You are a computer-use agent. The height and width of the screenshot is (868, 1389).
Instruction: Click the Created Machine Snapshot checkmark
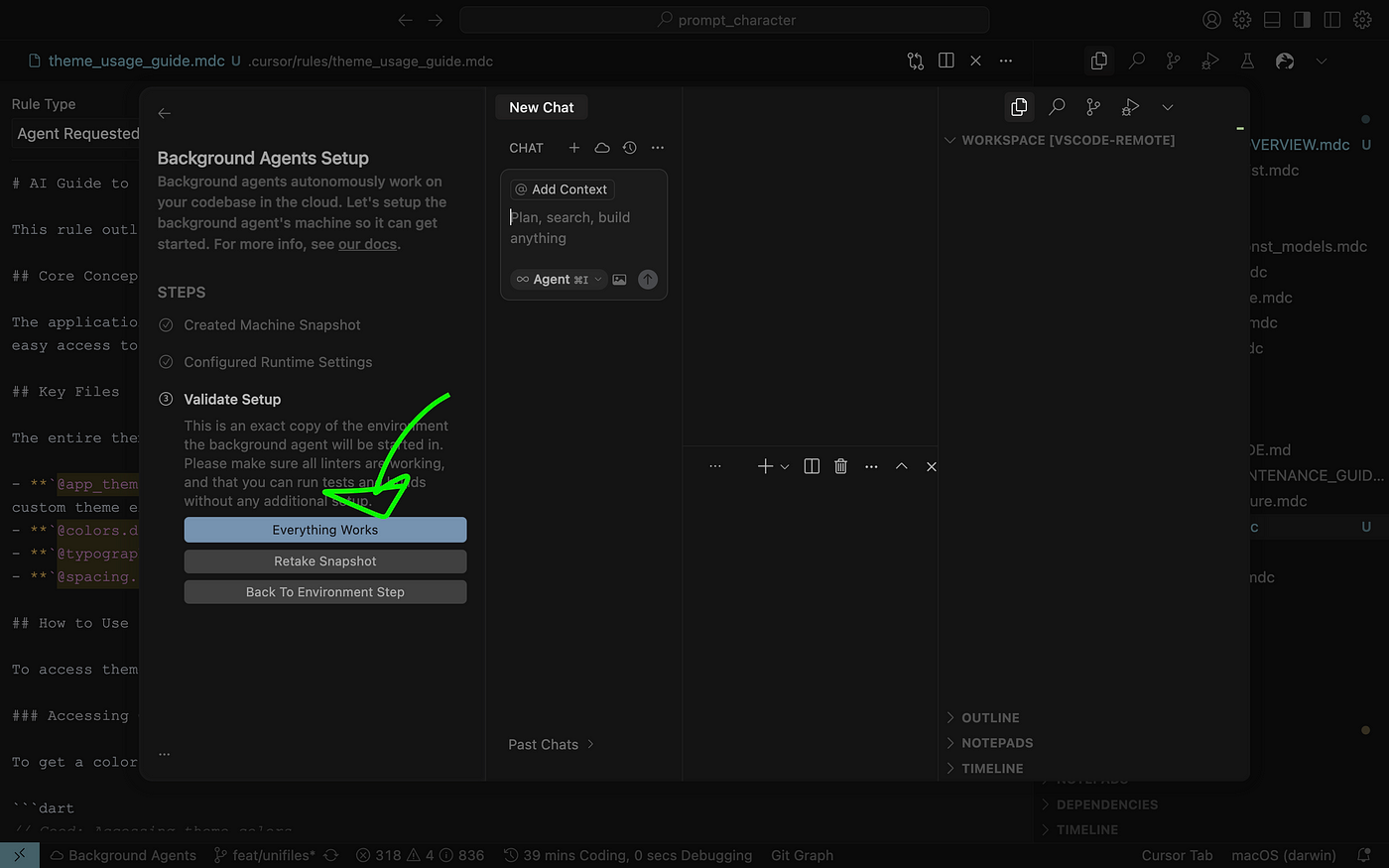165,324
